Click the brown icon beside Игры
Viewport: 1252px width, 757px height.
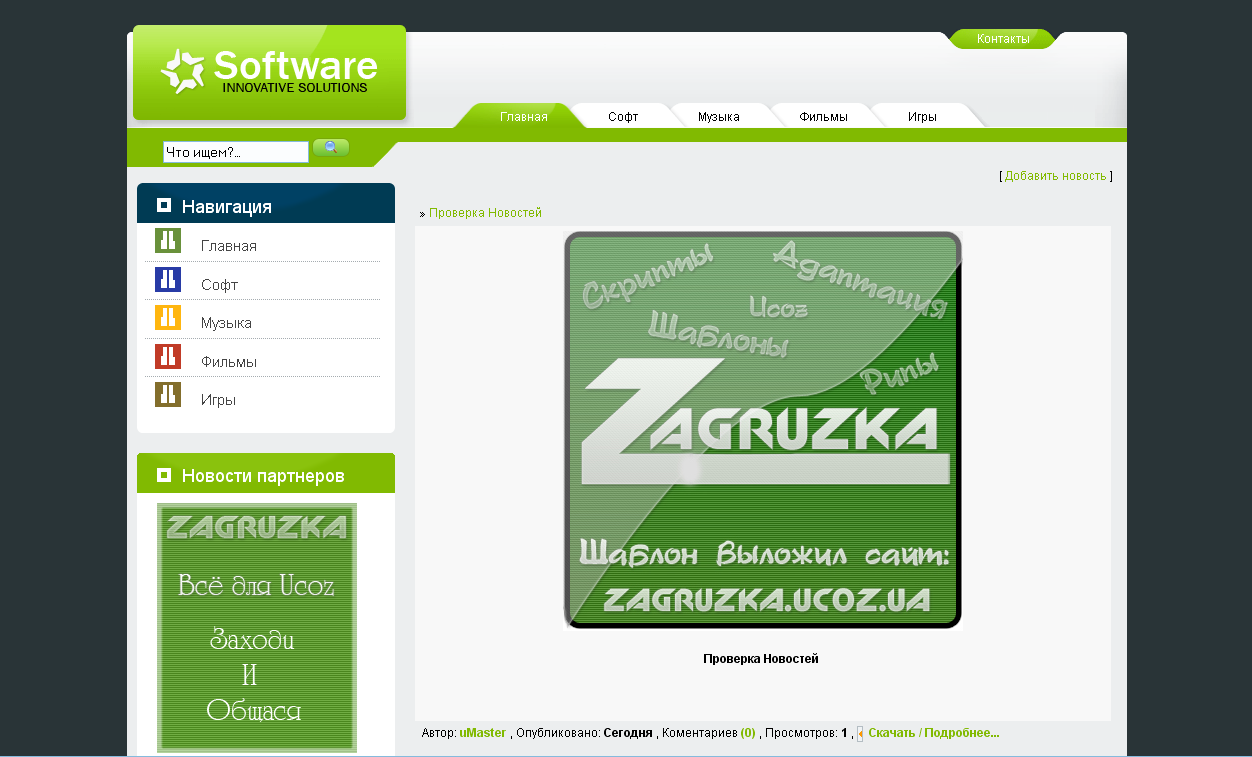(168, 395)
